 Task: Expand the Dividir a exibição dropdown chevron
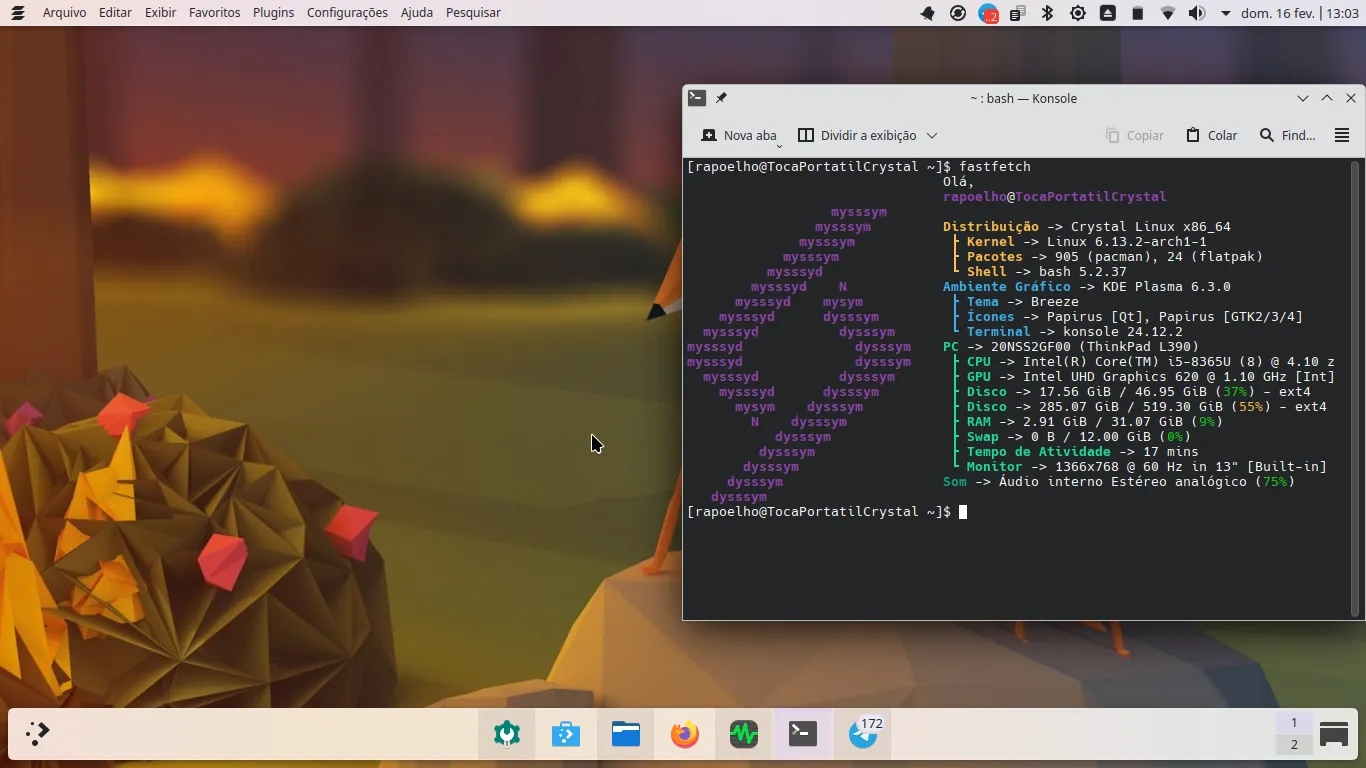932,135
